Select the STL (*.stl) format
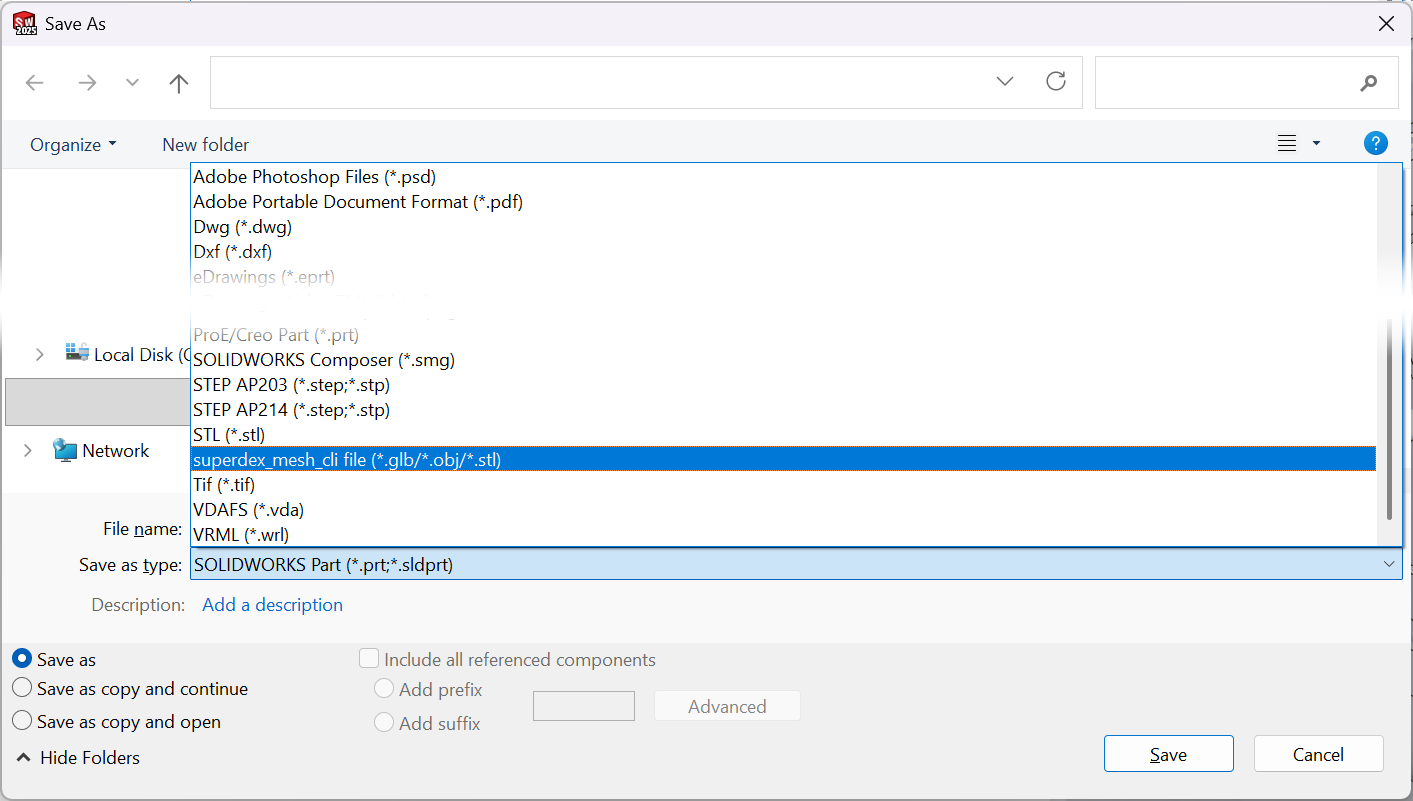Screen dimensions: 1413x801 (783, 435)
